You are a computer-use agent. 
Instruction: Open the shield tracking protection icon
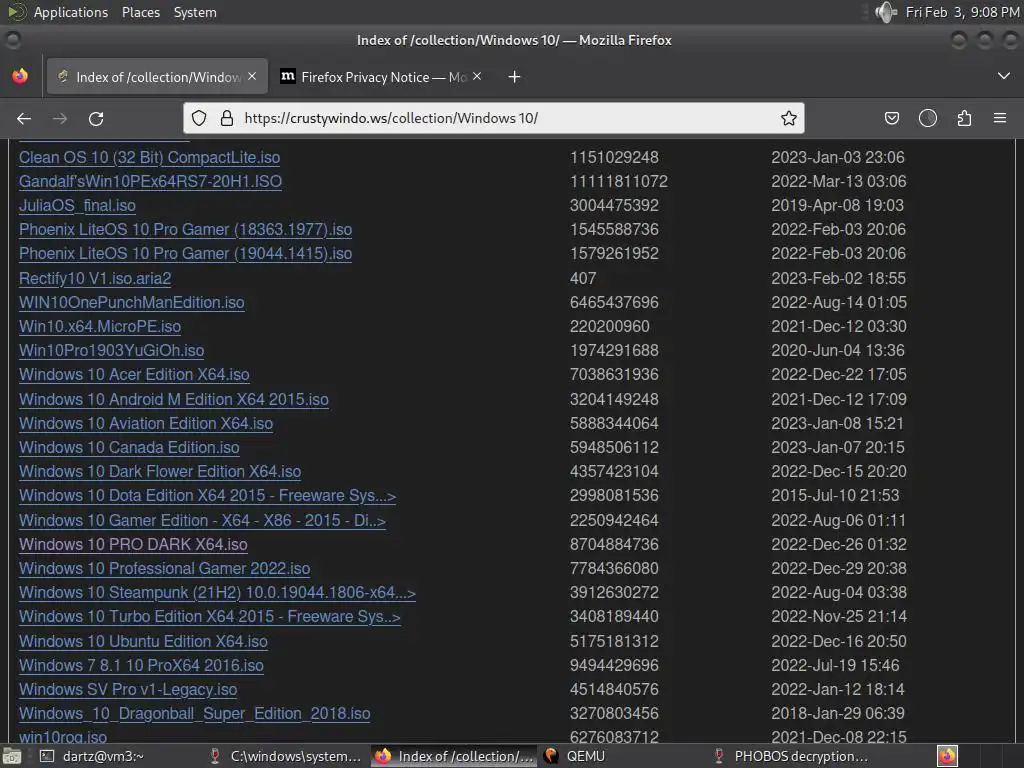(x=199, y=118)
